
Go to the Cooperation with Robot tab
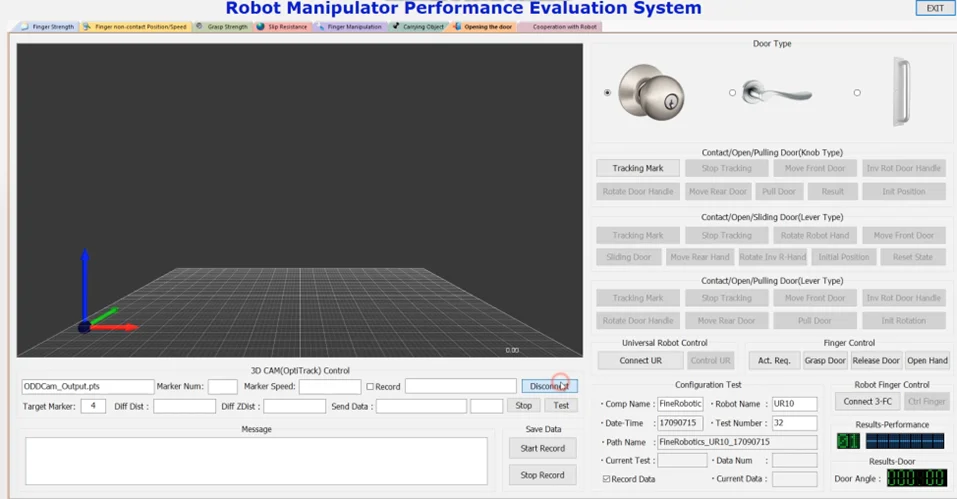[560, 27]
